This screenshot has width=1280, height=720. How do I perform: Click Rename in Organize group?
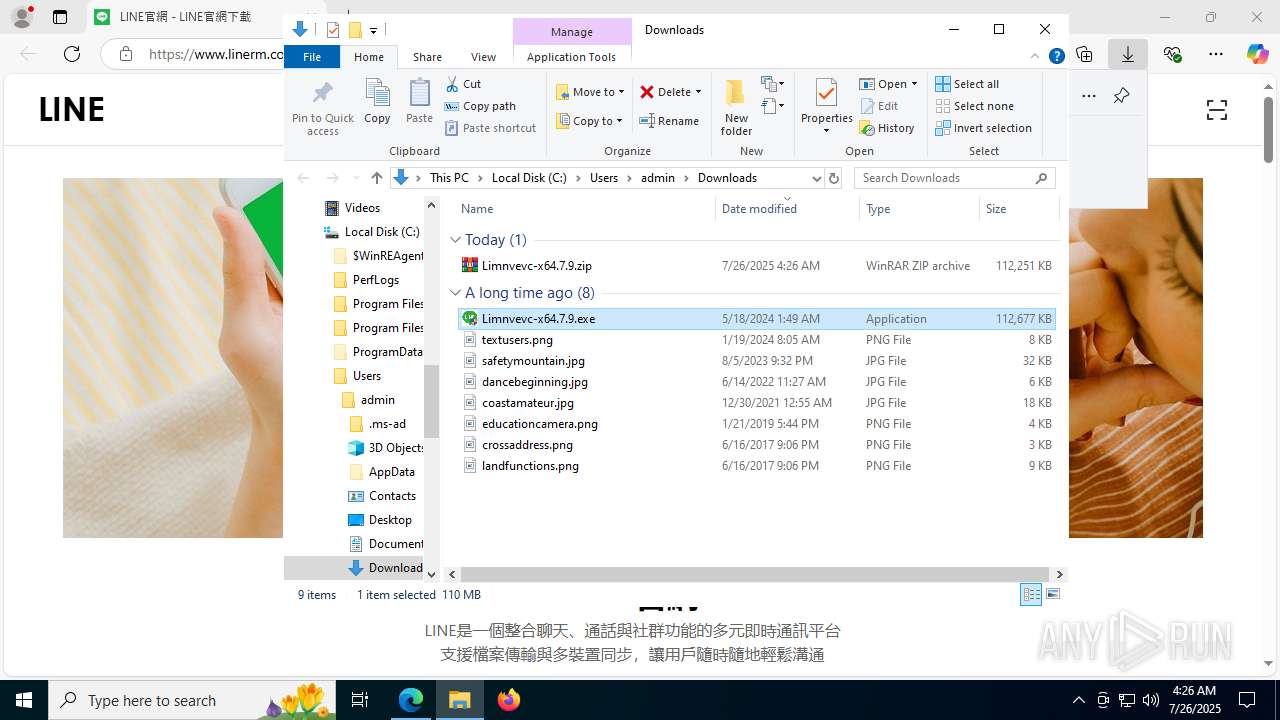tap(669, 121)
